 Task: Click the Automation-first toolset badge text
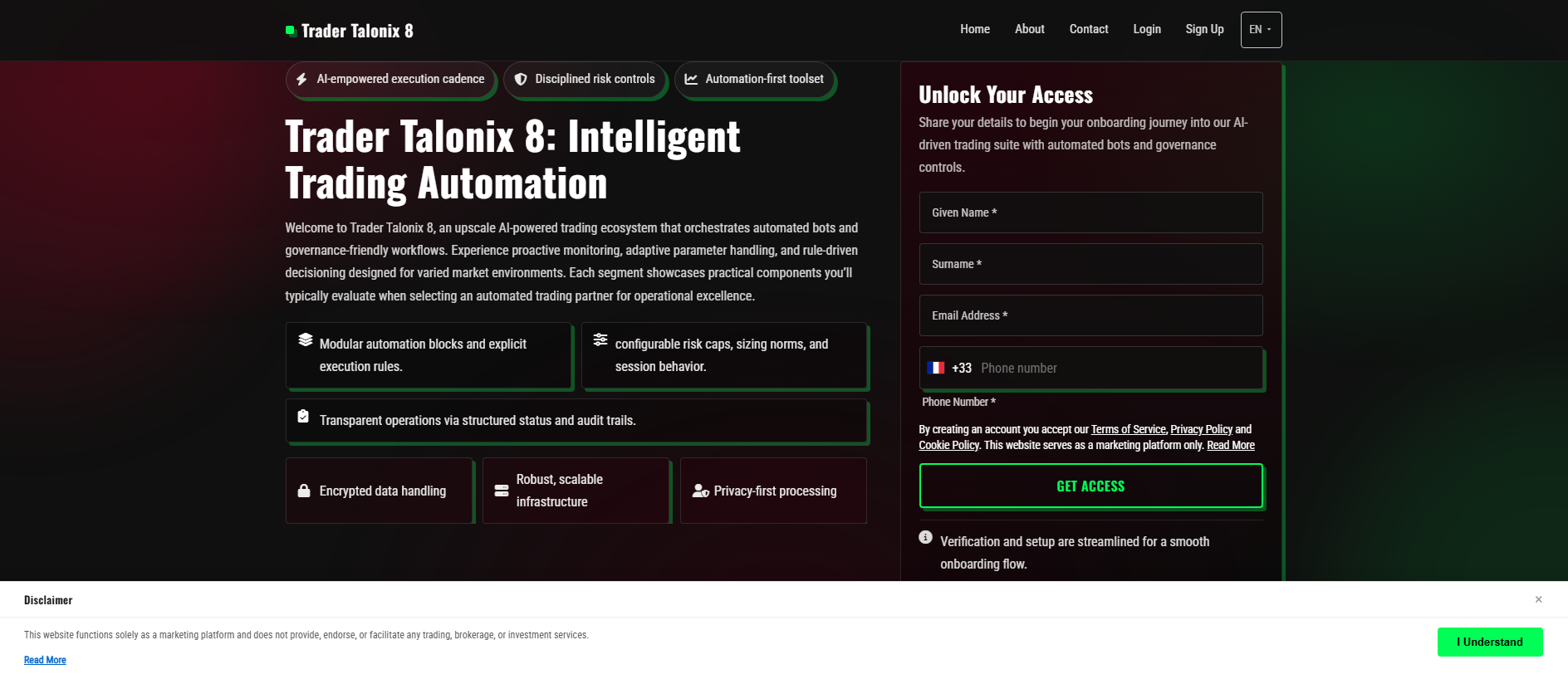tap(764, 79)
